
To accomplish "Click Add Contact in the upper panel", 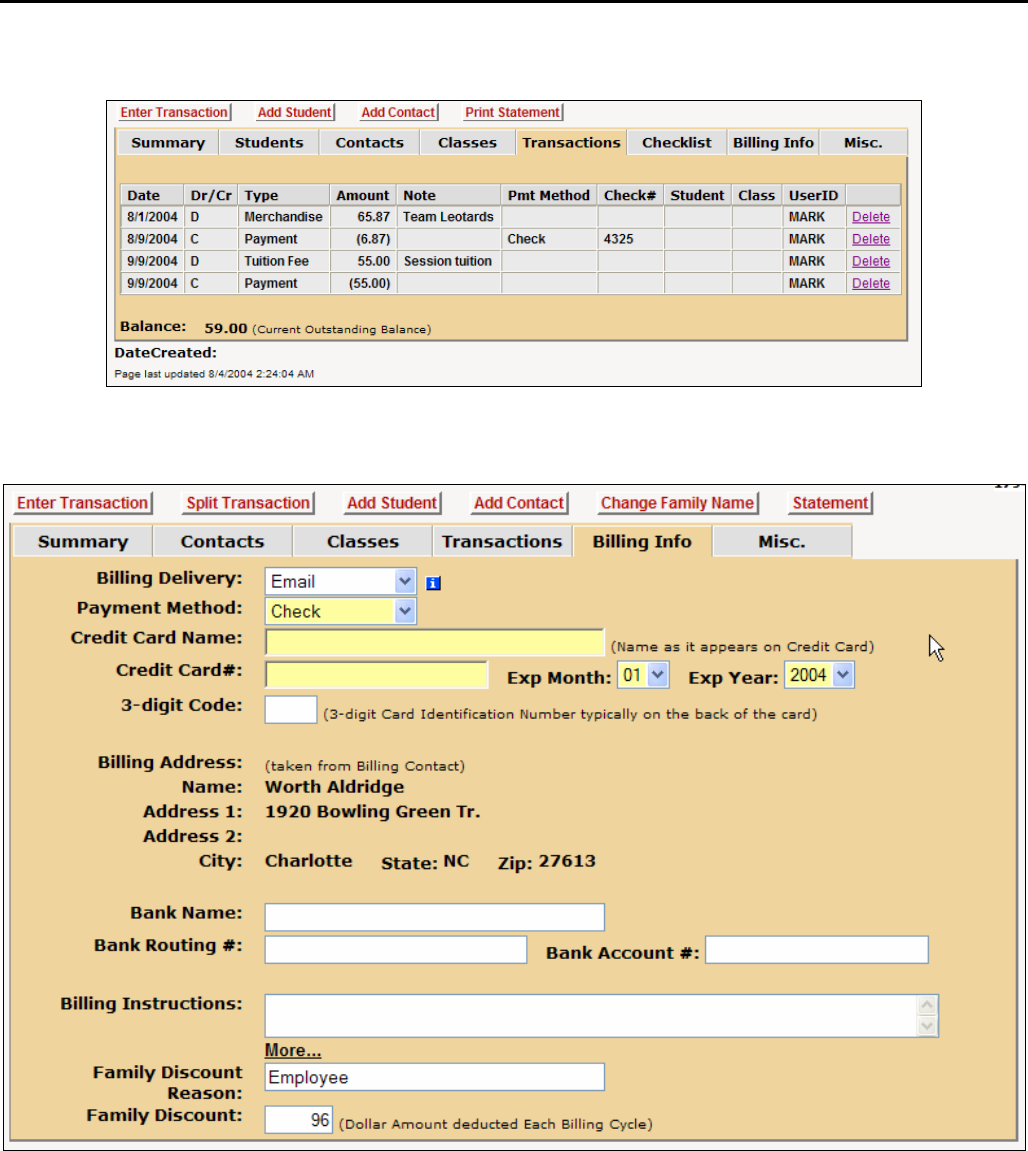I will tap(398, 112).
